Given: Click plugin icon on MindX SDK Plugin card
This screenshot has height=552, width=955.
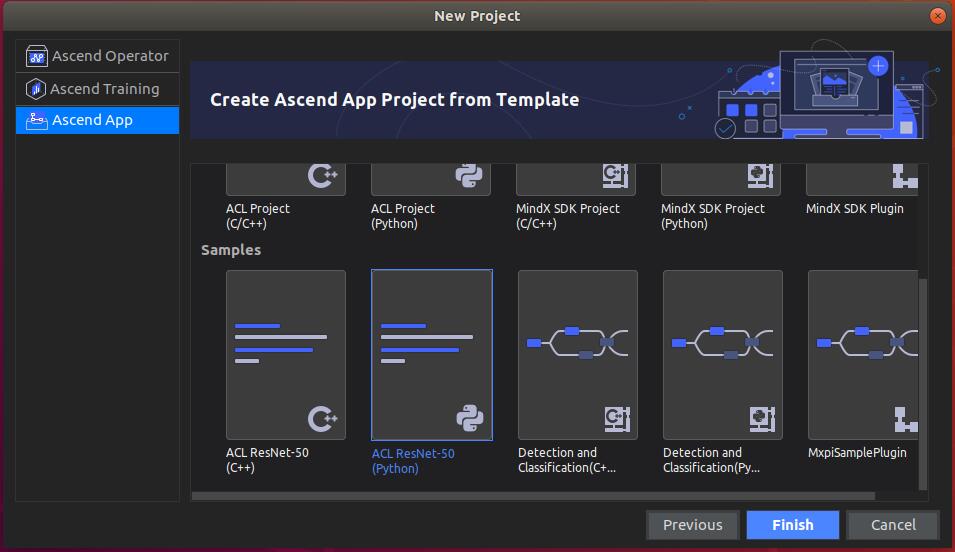Looking at the screenshot, I should click(905, 175).
